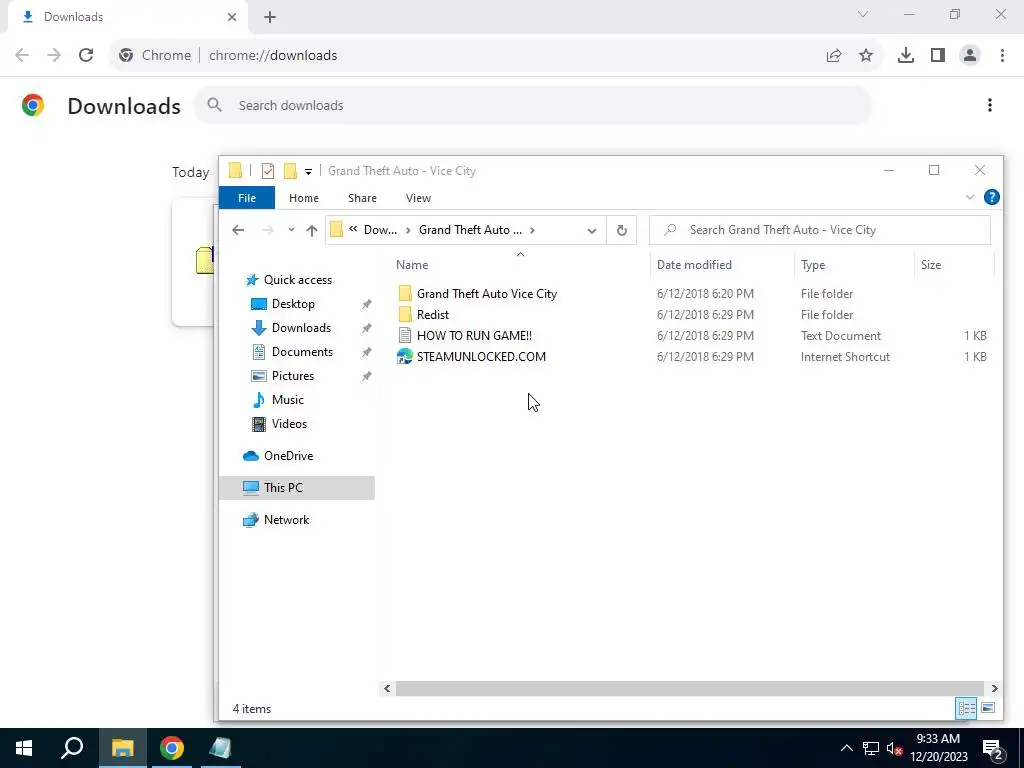Refresh the Explorer folder view
This screenshot has width=1024, height=768.
point(622,231)
